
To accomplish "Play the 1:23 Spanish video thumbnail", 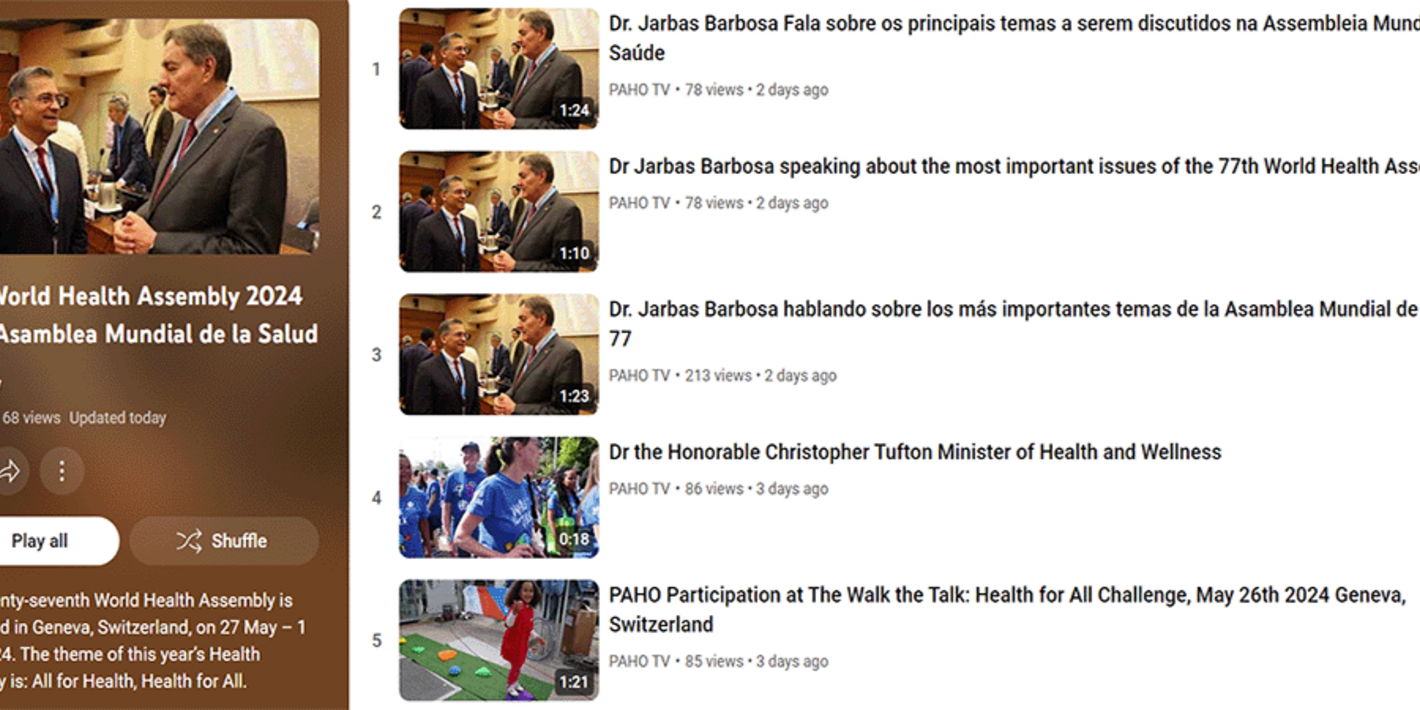I will [x=499, y=355].
